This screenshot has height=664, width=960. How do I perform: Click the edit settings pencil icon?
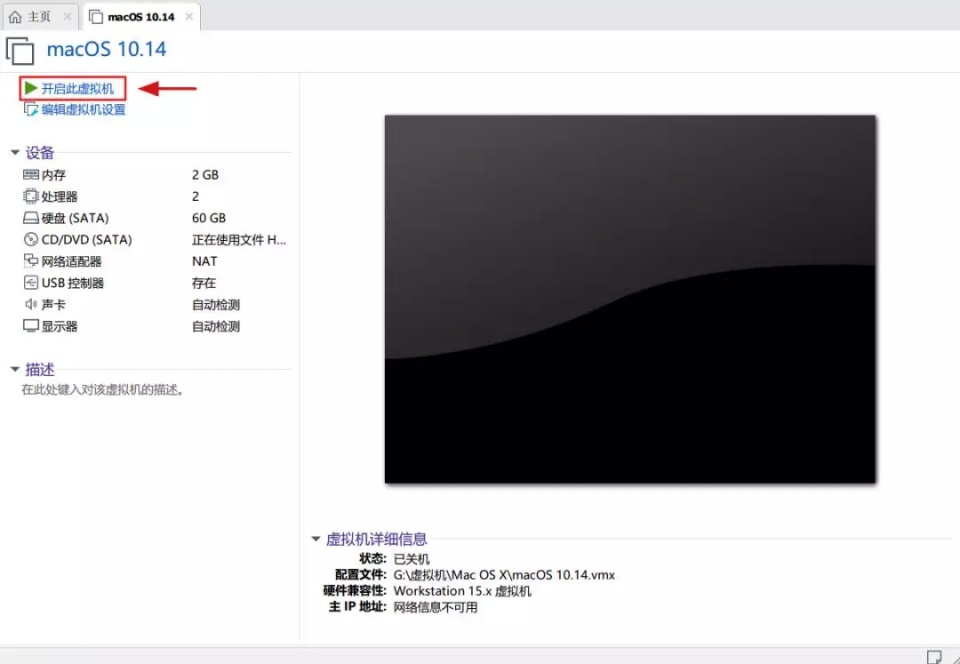pos(31,110)
